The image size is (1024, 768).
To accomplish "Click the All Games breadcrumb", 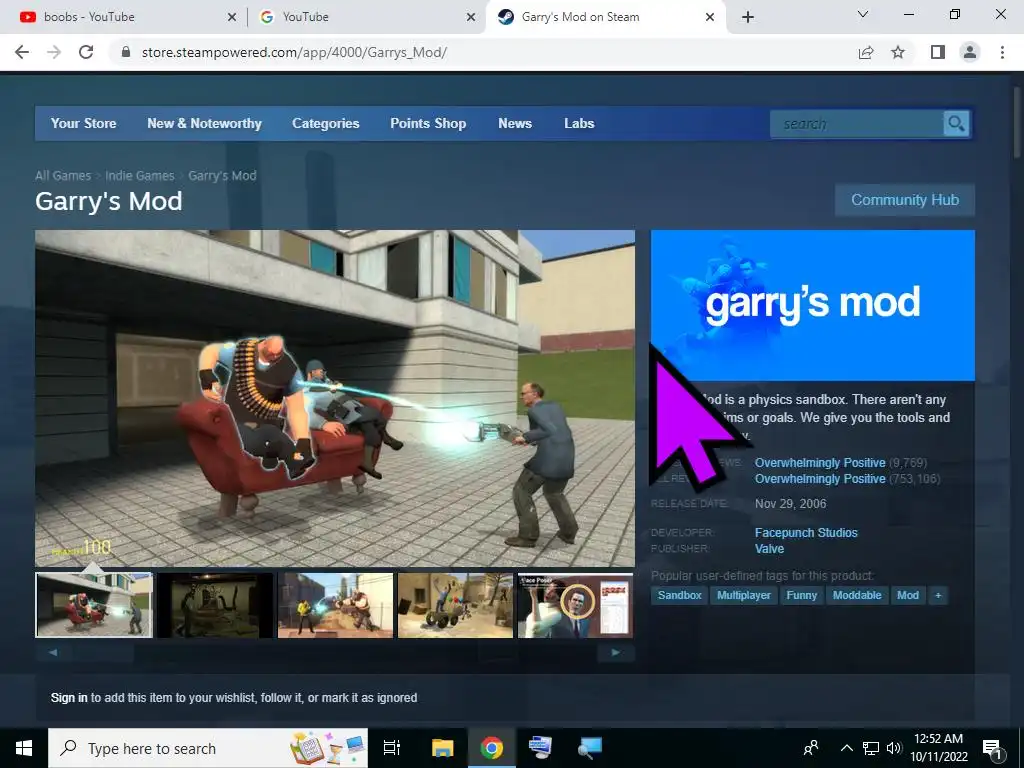I will (x=63, y=176).
